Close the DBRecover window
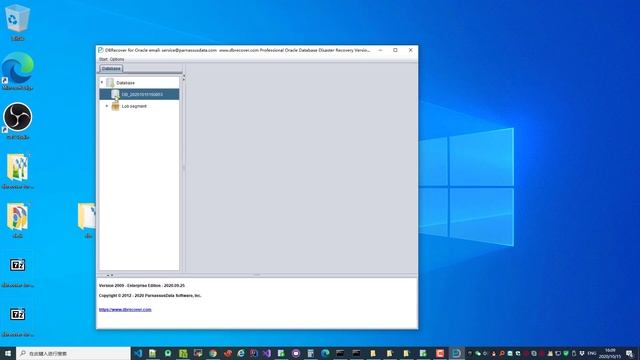Image resolution: width=640 pixels, height=360 pixels. [411, 50]
